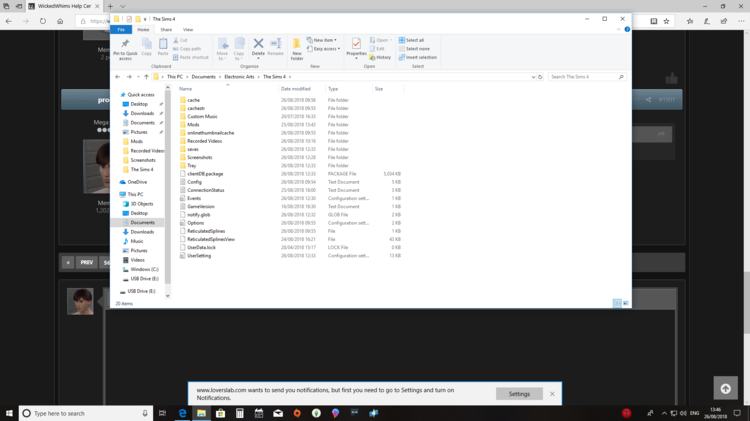750x421 pixels.
Task: Sort by Date modified column header
Action: pyautogui.click(x=302, y=89)
